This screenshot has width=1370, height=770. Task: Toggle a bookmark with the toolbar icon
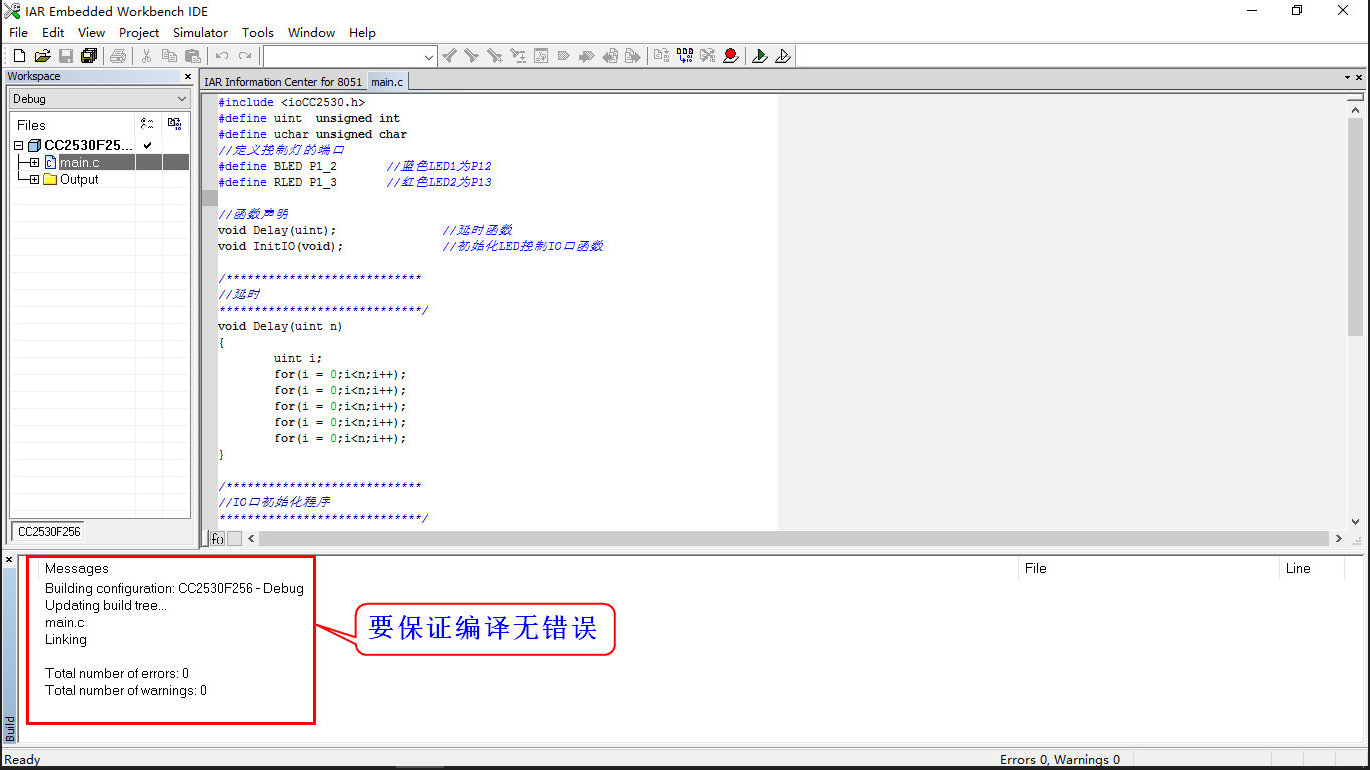564,56
